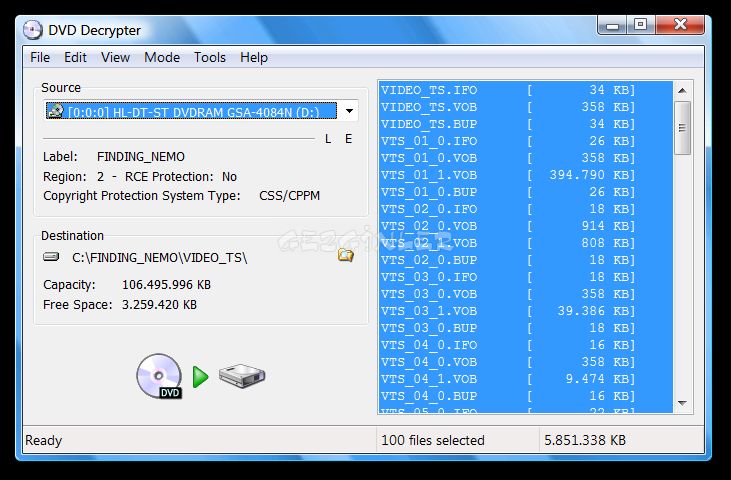Select VTS_01_1.VOB 394.790 KB row
Image resolution: width=731 pixels, height=480 pixels.
[x=526, y=175]
